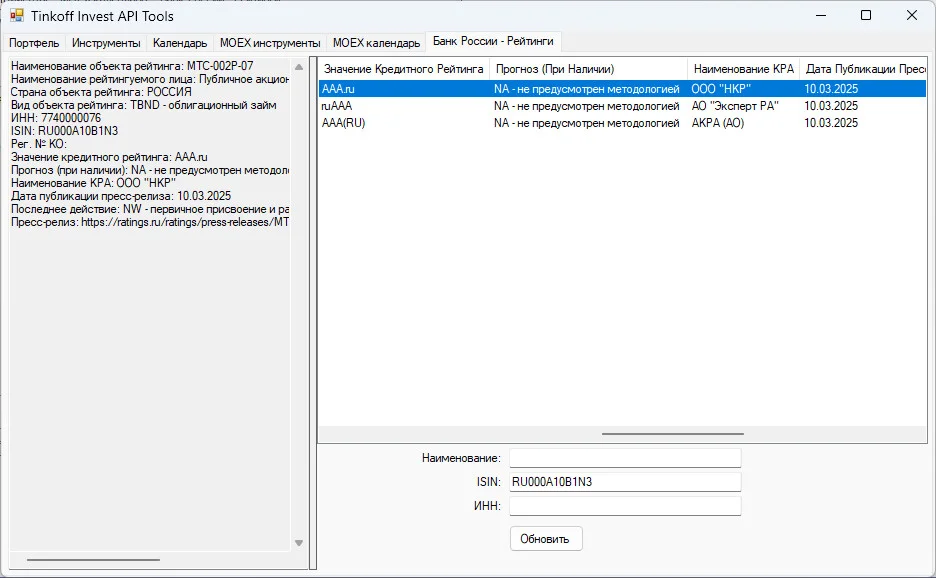Click the Пресс-релиз URL line in details
Screen dimensions: 936x578
click(150, 222)
